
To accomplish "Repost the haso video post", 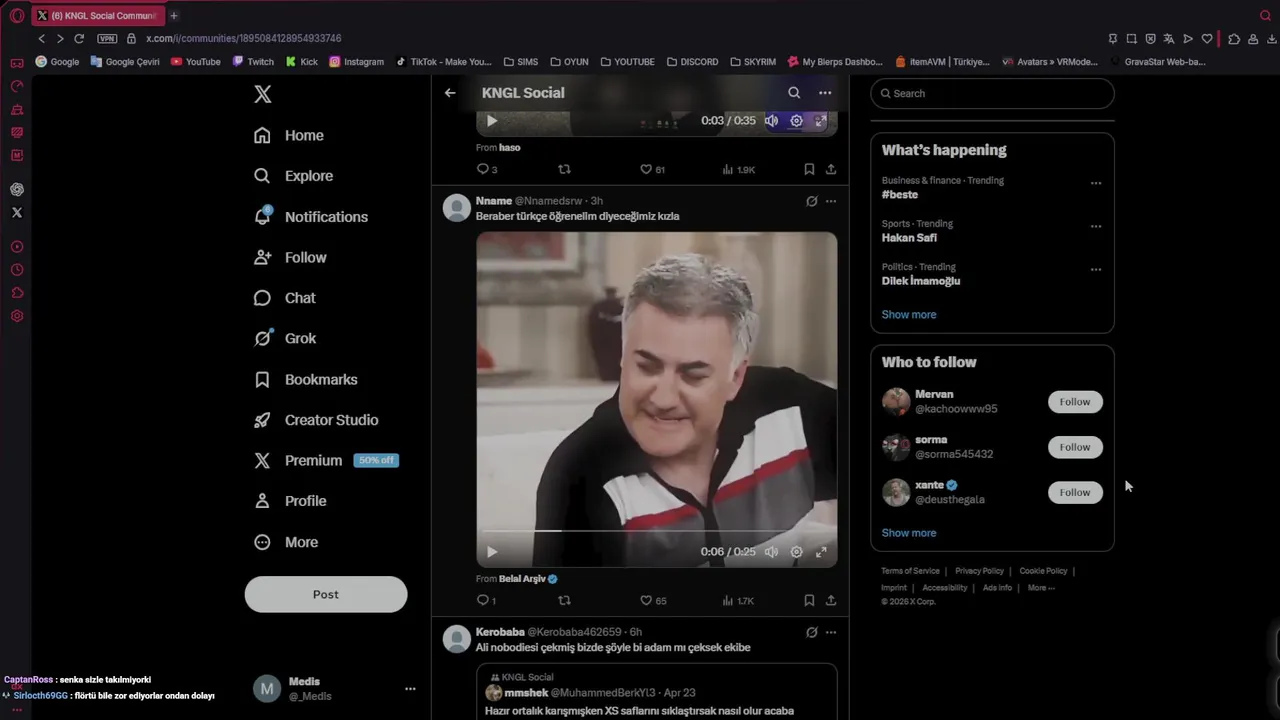I will click(x=564, y=169).
